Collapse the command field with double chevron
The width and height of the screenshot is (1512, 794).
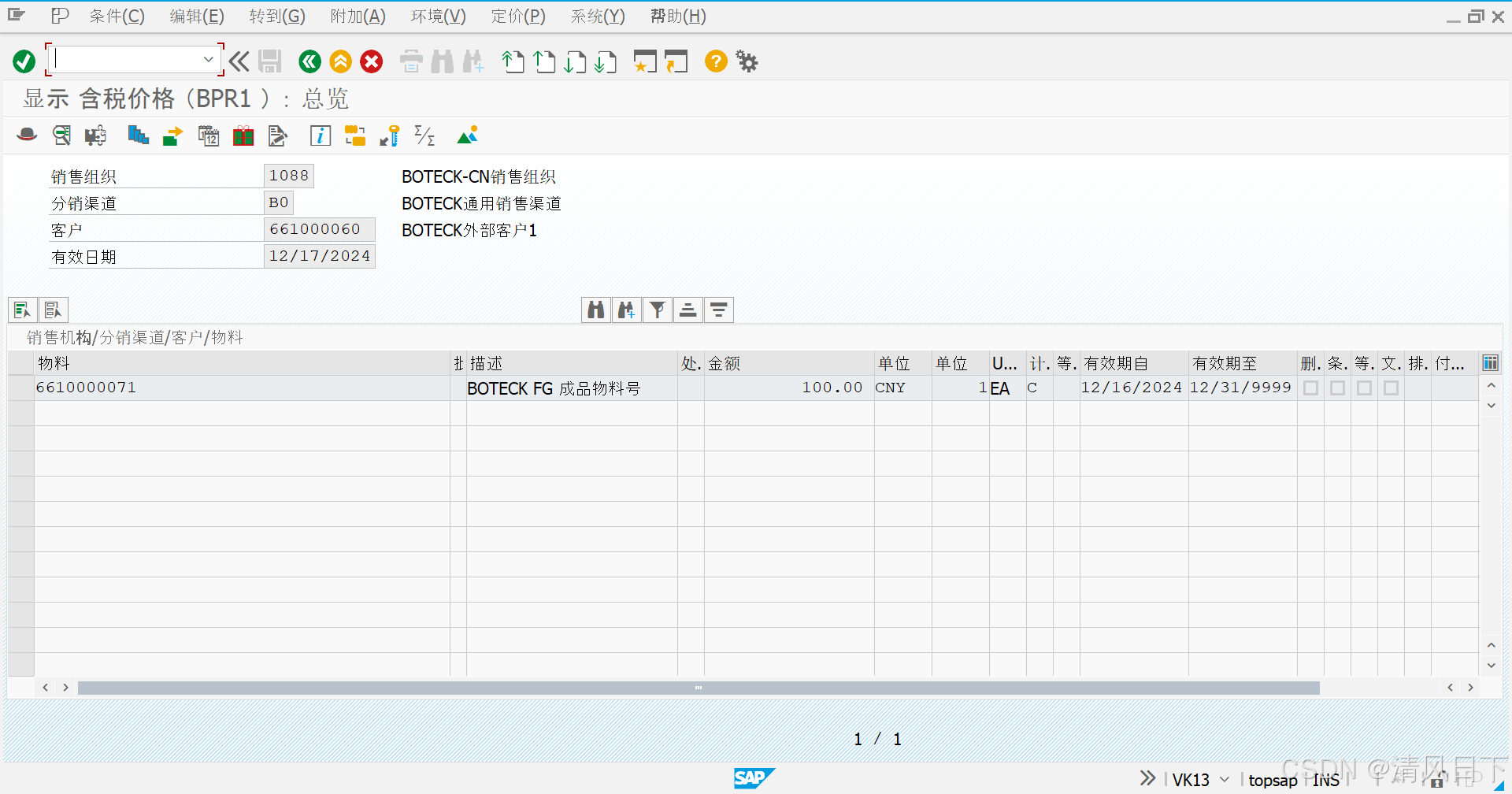click(x=239, y=61)
